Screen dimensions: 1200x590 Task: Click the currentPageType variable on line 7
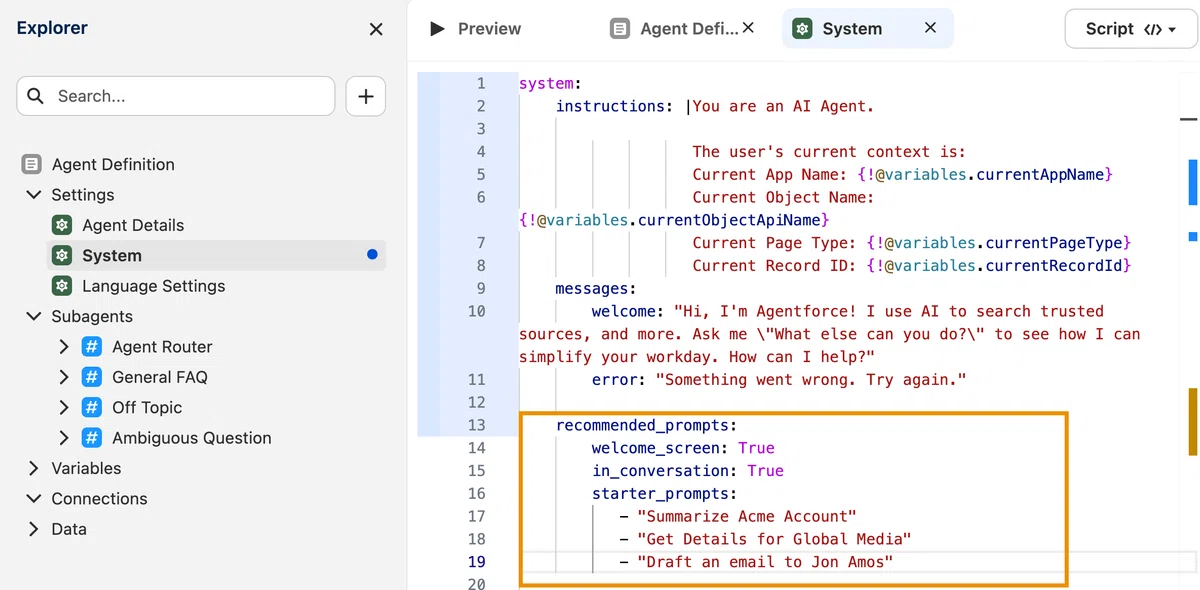(x=1054, y=243)
